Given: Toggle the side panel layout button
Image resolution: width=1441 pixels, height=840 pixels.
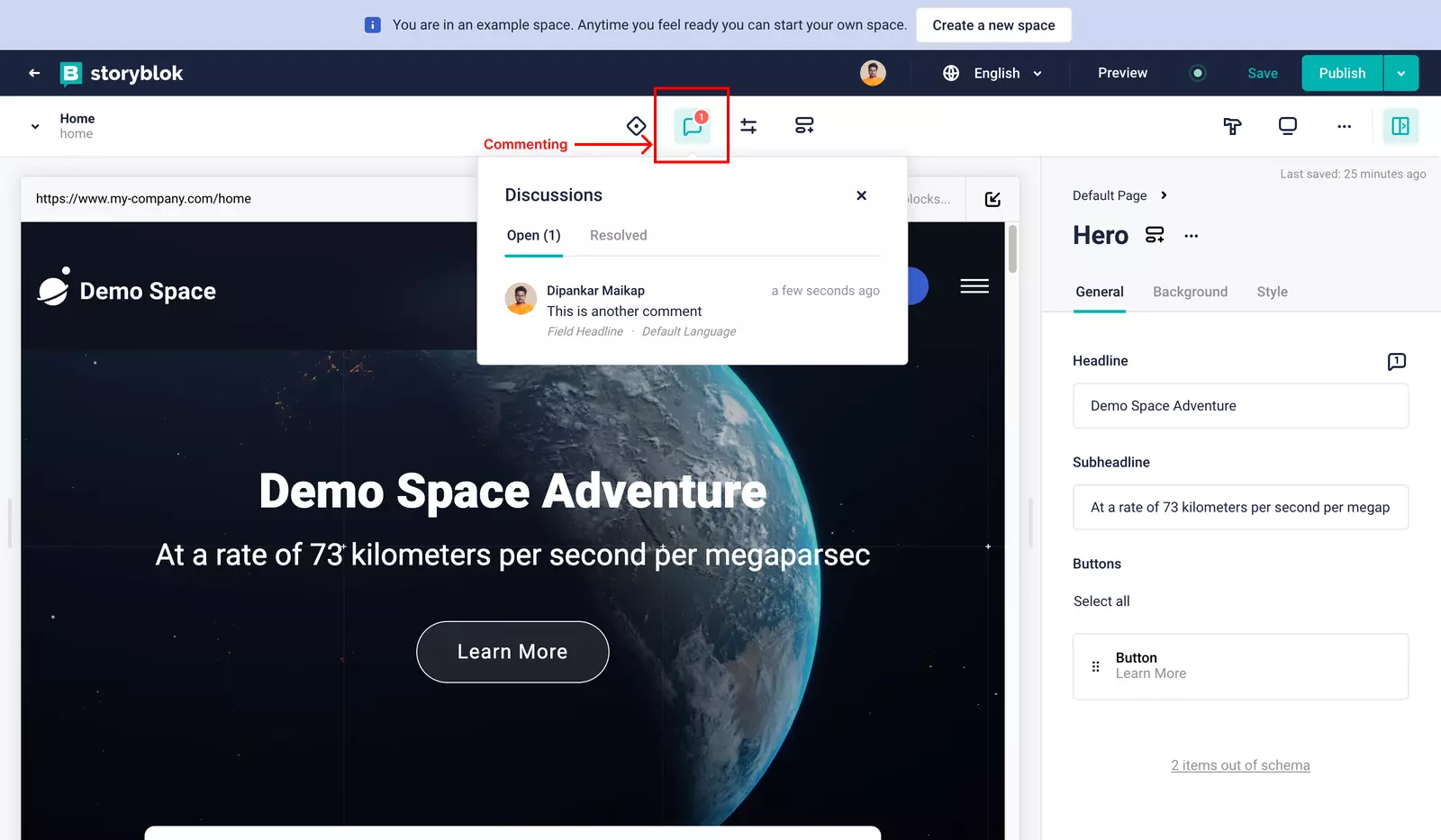Looking at the screenshot, I should (x=1400, y=126).
